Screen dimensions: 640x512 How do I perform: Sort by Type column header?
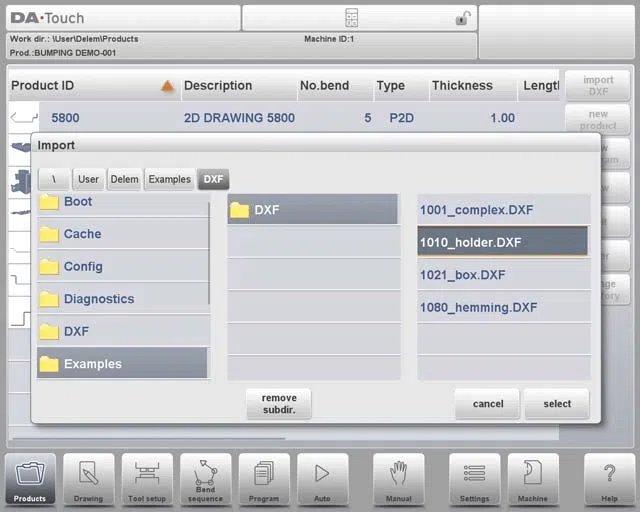click(x=402, y=86)
